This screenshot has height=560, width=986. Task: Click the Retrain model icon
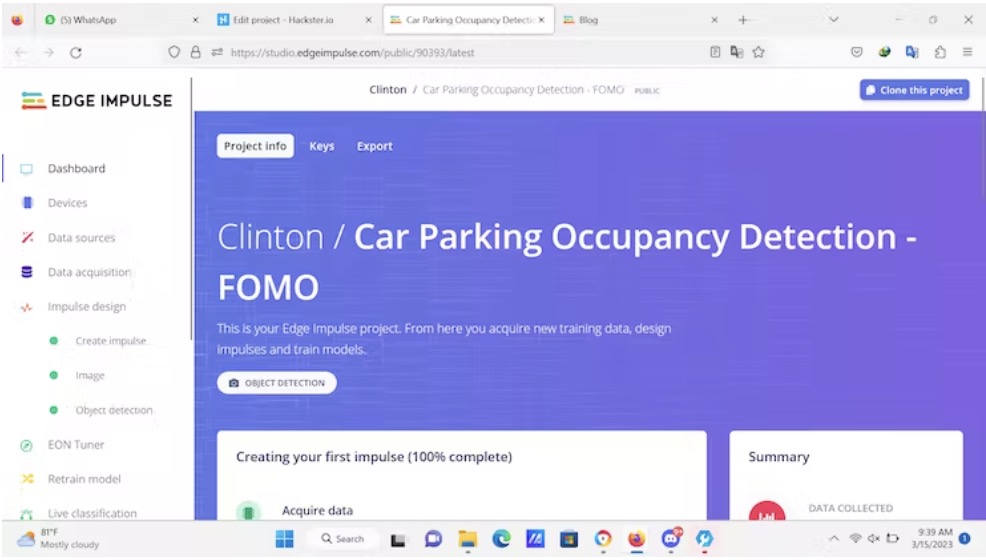coord(27,479)
